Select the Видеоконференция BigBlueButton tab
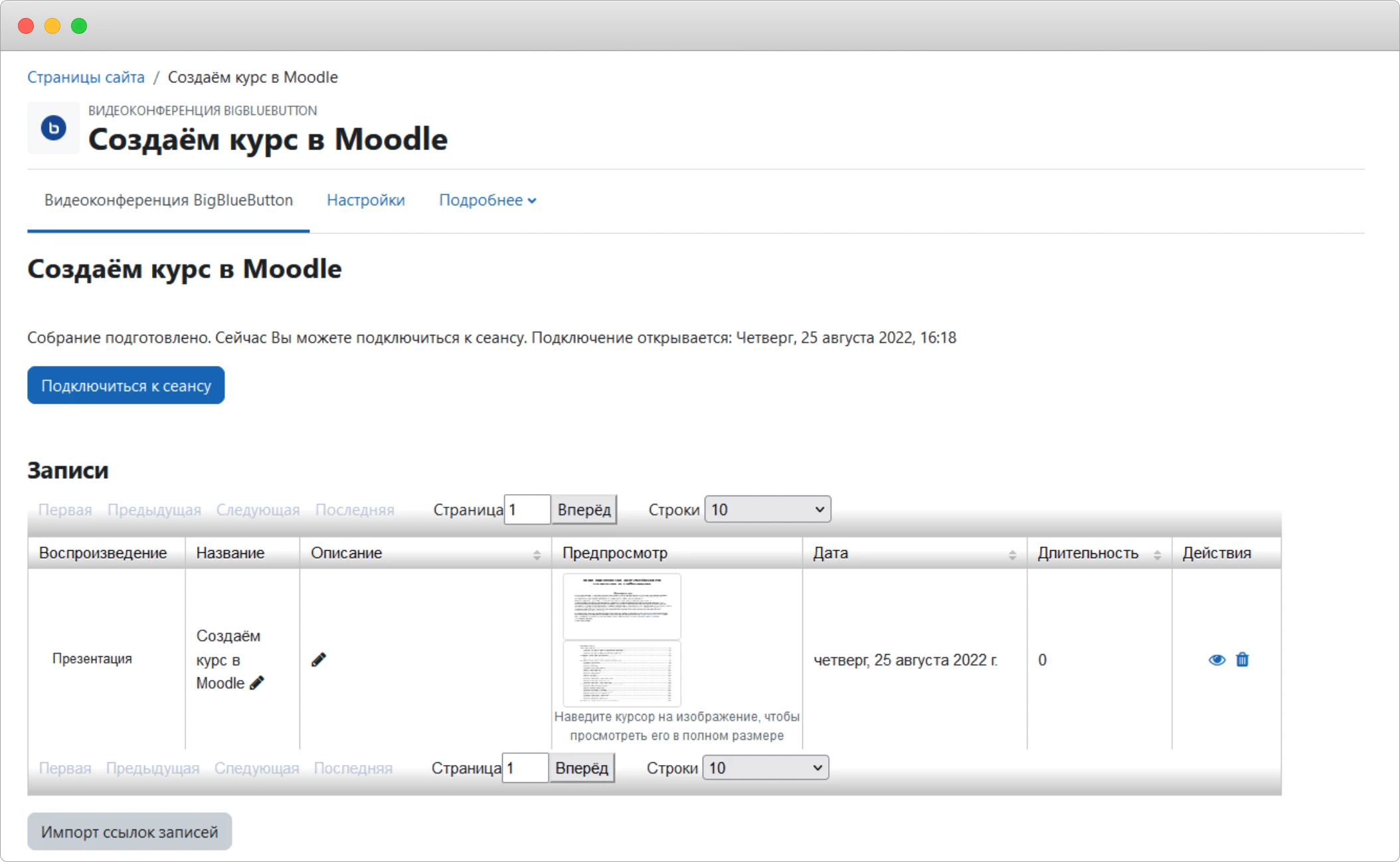This screenshot has width=1400, height=862. (167, 200)
